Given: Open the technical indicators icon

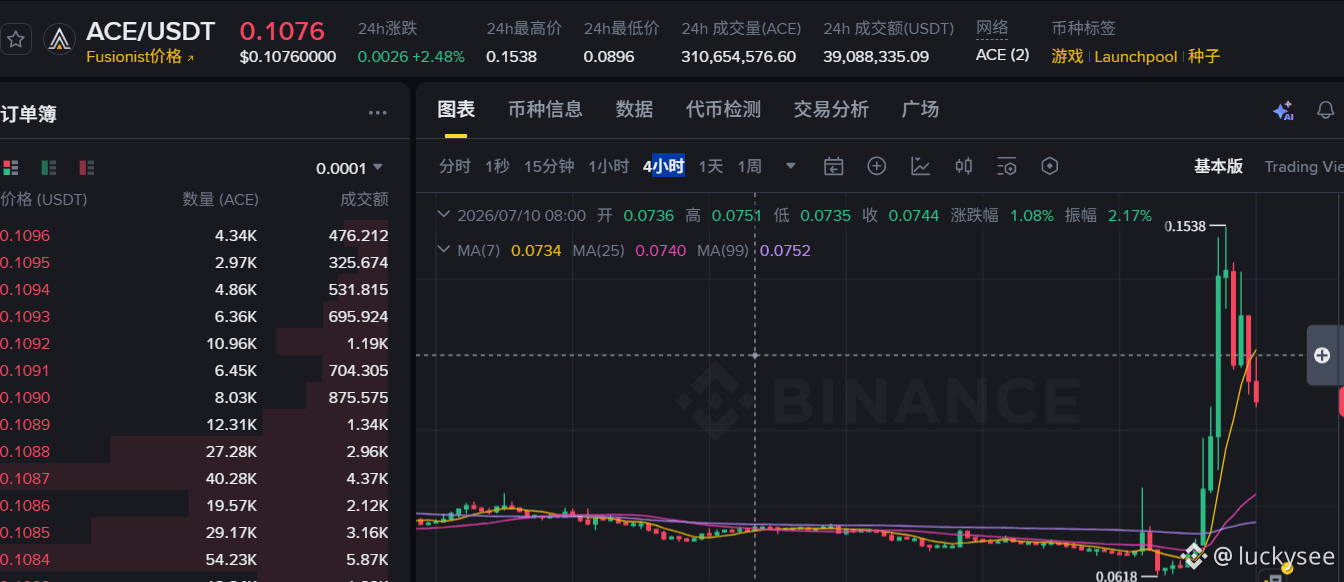Looking at the screenshot, I should click(x=921, y=166).
